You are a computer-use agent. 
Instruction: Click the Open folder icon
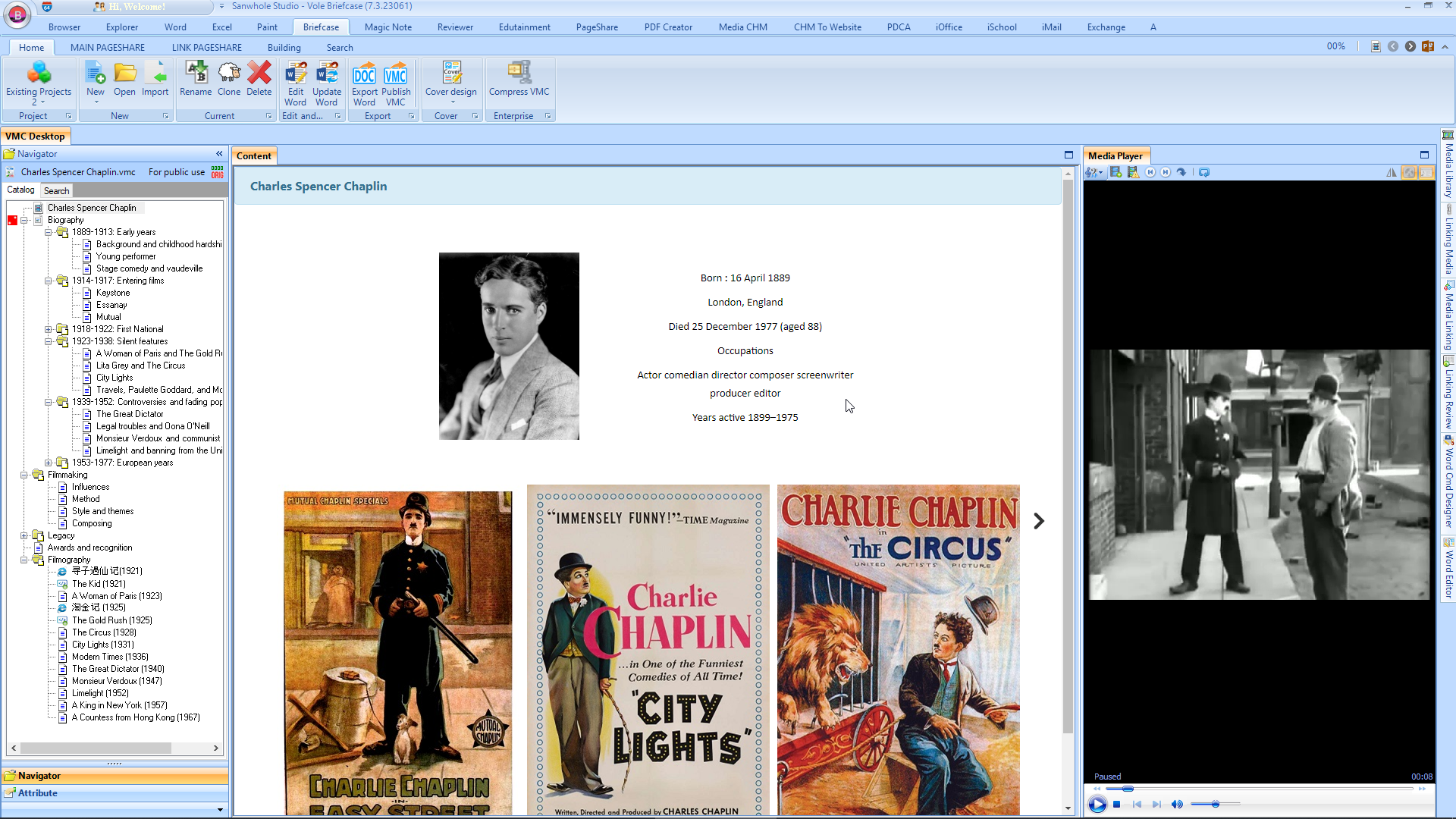[124, 74]
